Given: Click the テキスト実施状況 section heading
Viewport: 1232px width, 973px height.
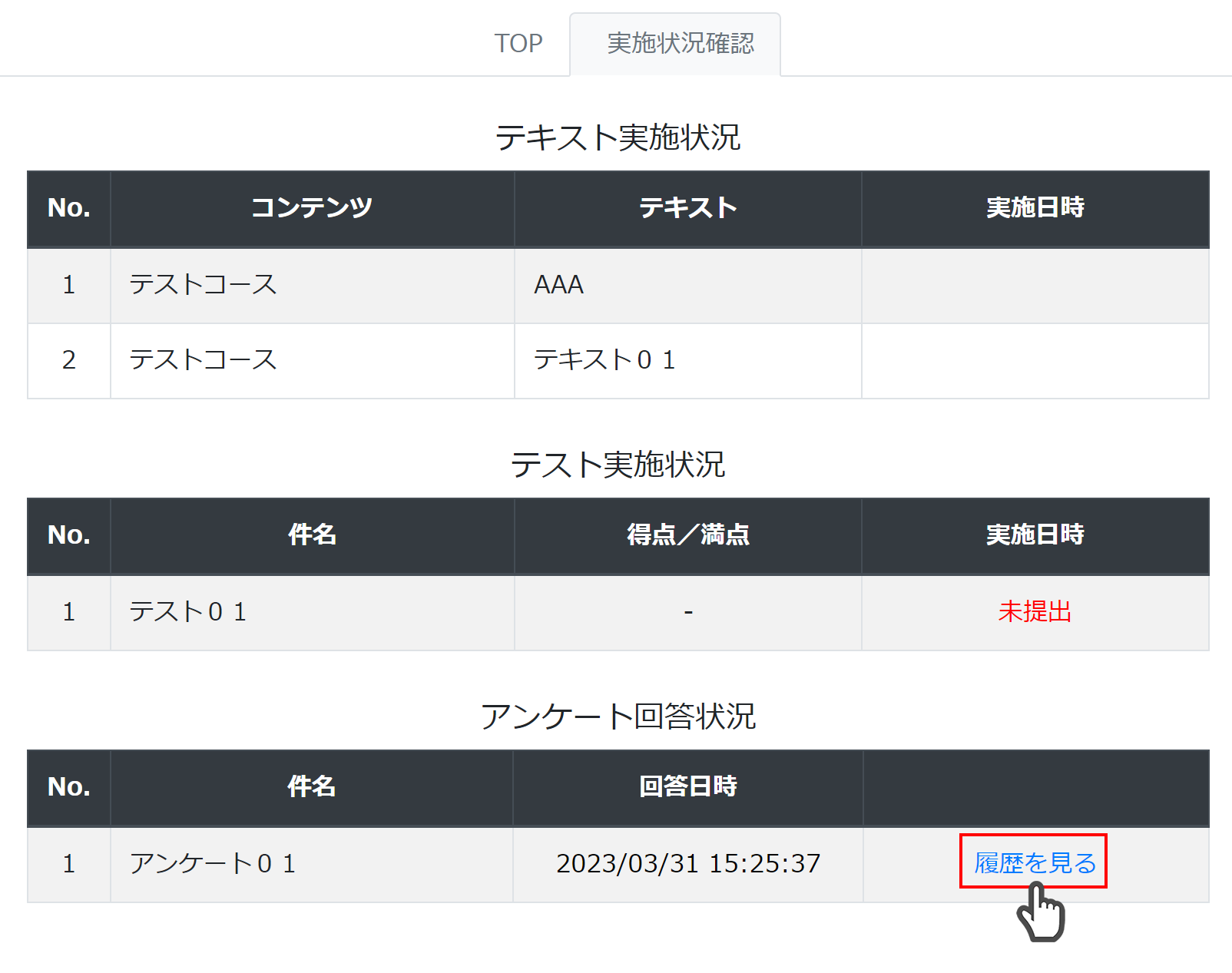Looking at the screenshot, I should click(618, 138).
